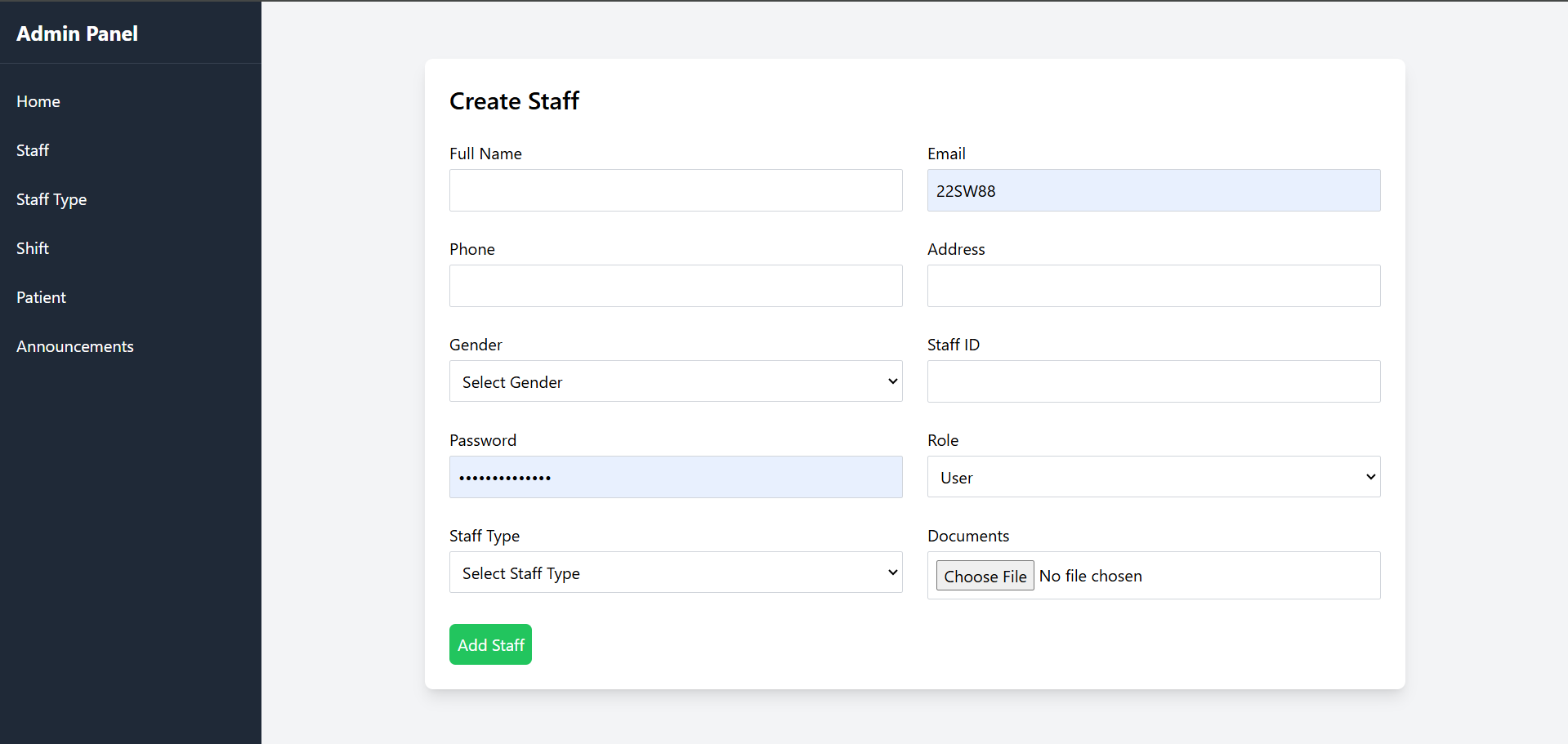The height and width of the screenshot is (744, 1568).
Task: Click into the Password field
Action: click(675, 477)
